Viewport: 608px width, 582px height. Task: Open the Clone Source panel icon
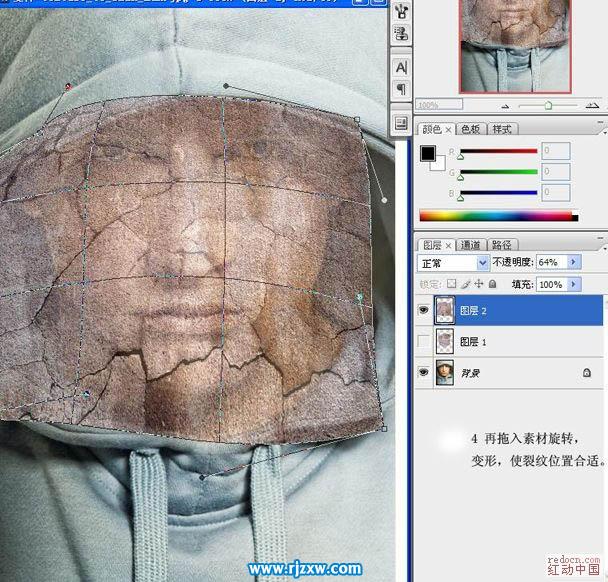click(x=401, y=33)
